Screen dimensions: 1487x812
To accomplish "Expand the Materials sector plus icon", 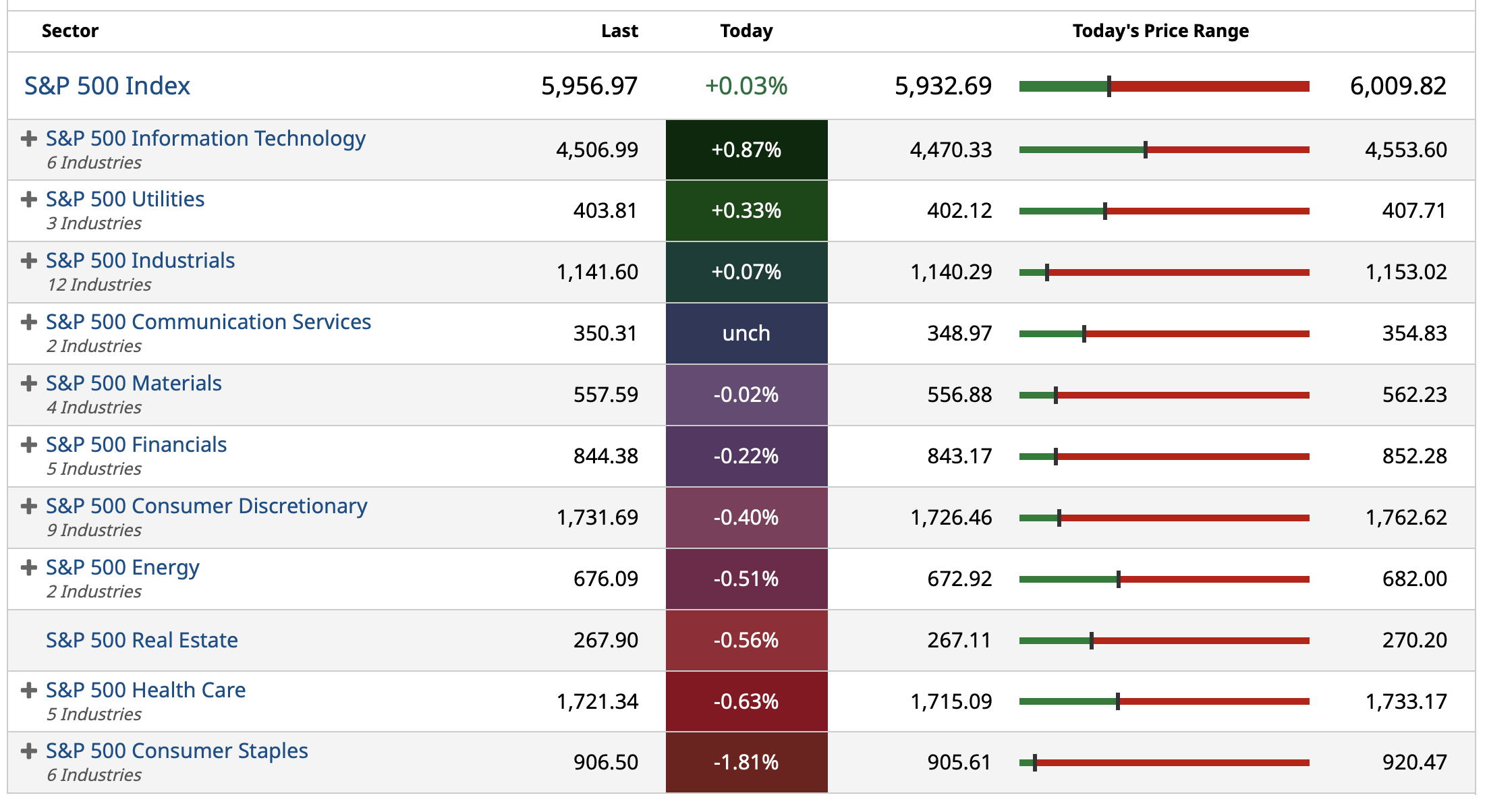I will coord(28,384).
